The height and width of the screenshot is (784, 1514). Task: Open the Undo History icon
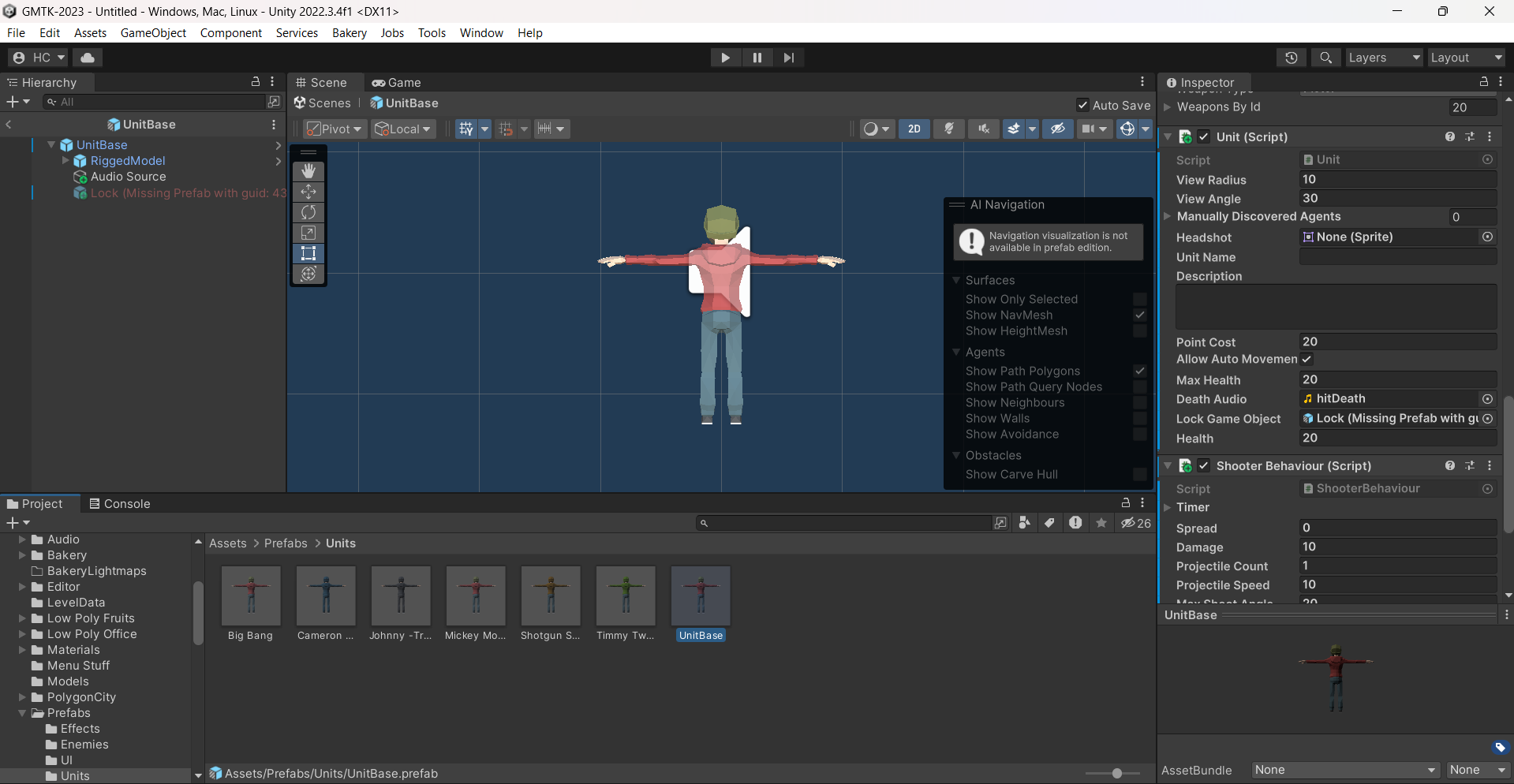tap(1291, 58)
